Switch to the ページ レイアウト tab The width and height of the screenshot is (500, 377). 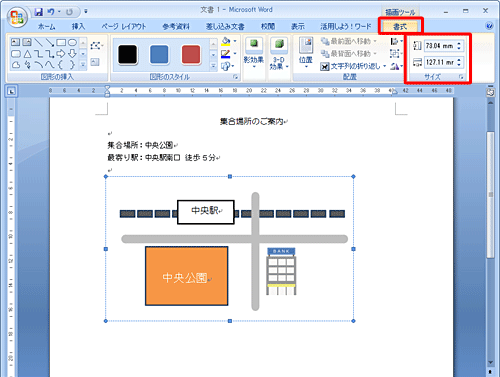tap(124, 27)
